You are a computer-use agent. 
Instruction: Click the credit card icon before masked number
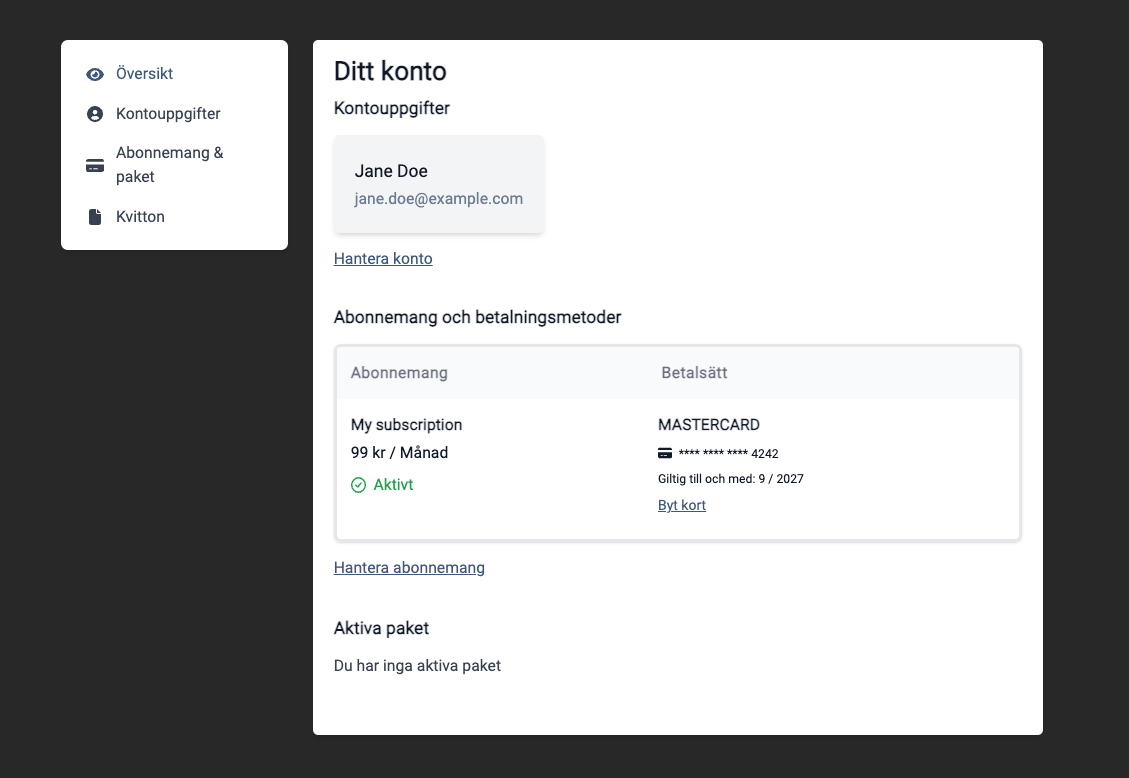[x=665, y=453]
